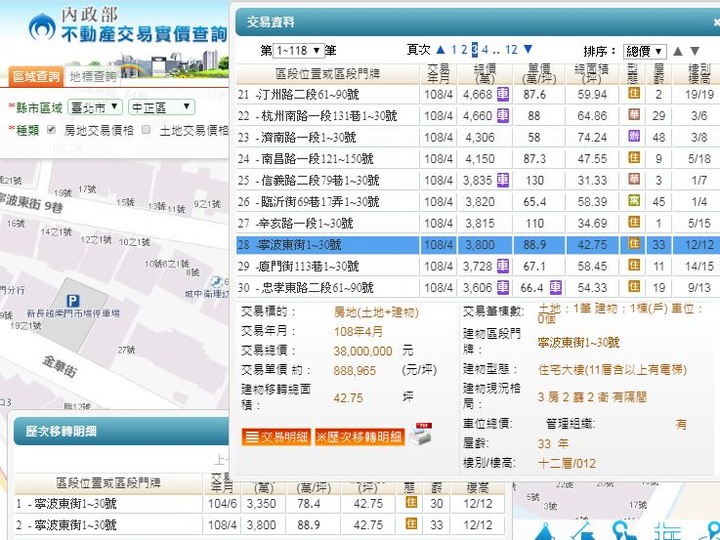Go to page 4

pos(485,50)
